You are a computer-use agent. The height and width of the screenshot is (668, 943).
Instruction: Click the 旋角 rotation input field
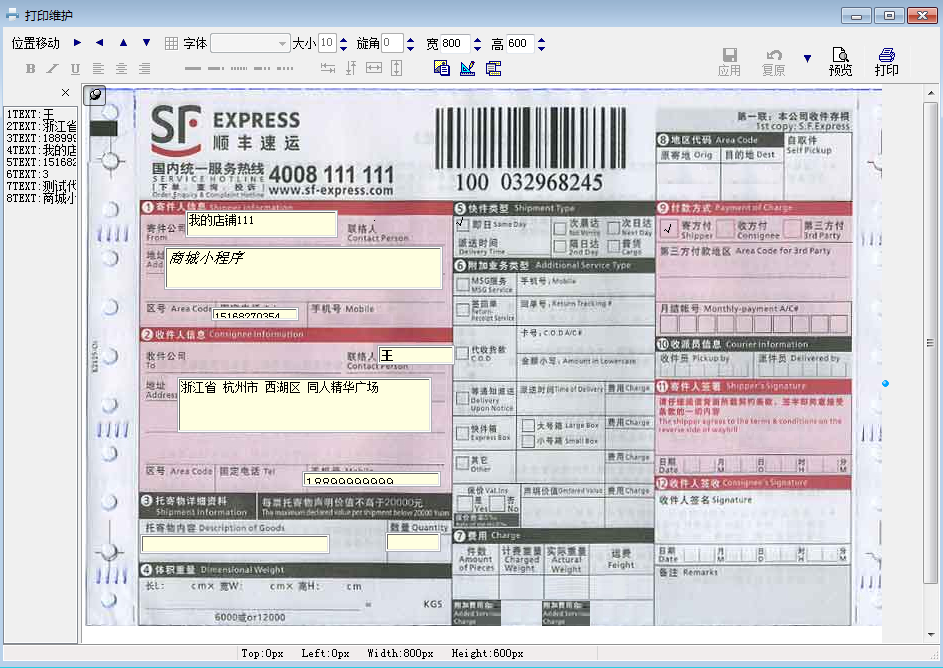[x=392, y=43]
